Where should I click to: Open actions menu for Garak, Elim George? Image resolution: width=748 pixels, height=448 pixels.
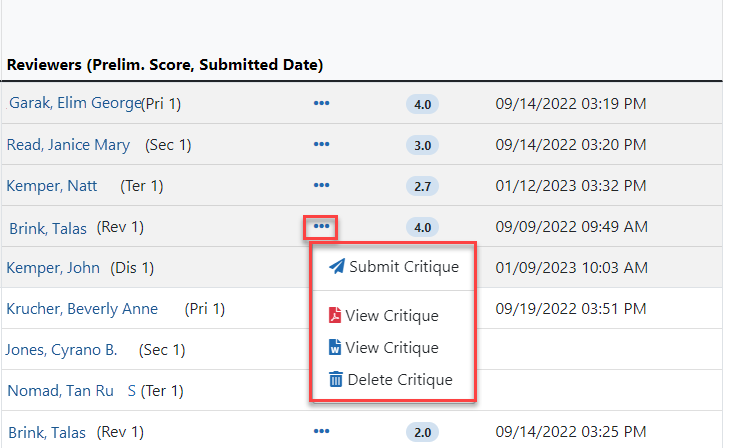coord(321,103)
